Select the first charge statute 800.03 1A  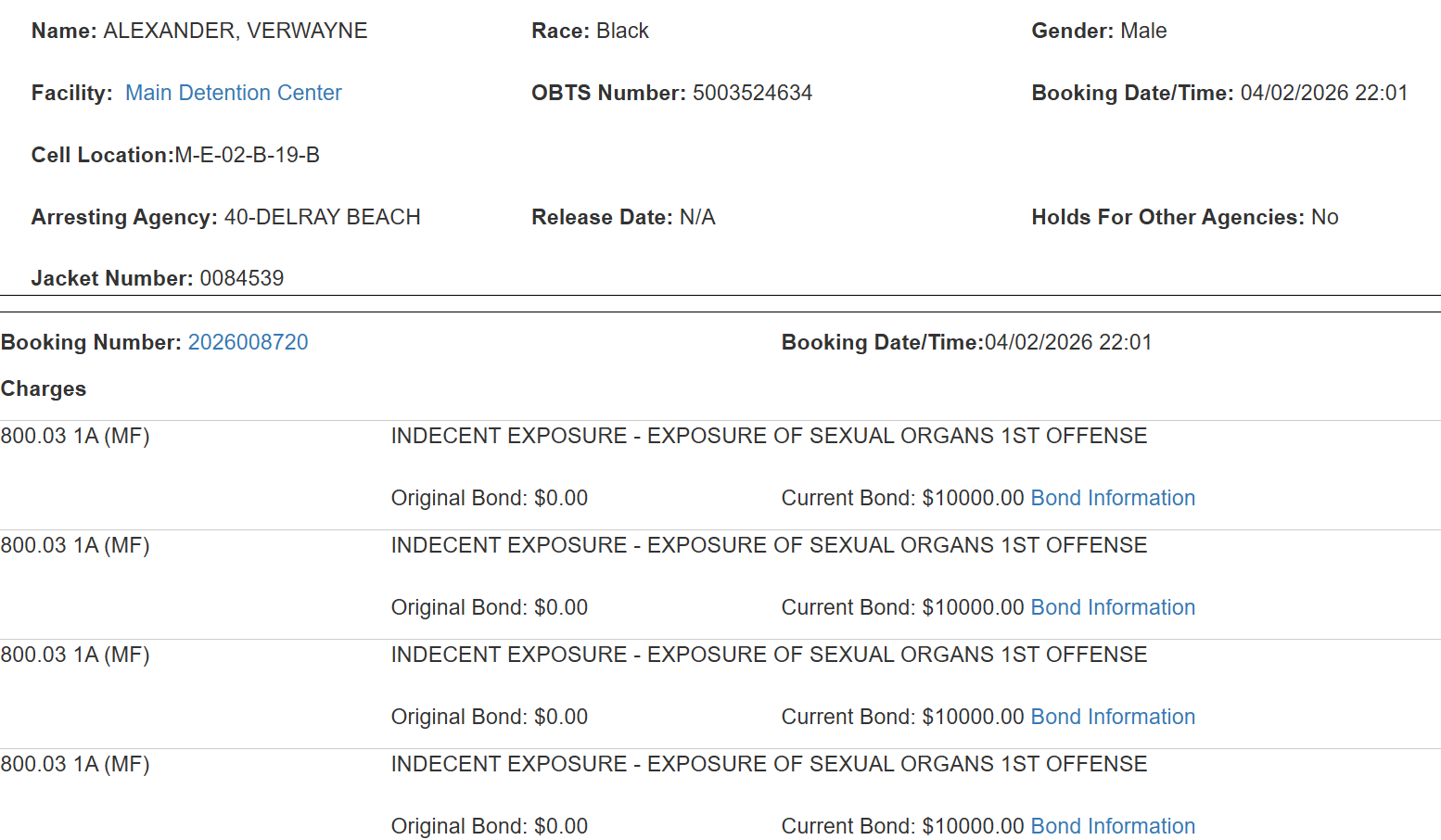[x=76, y=436]
